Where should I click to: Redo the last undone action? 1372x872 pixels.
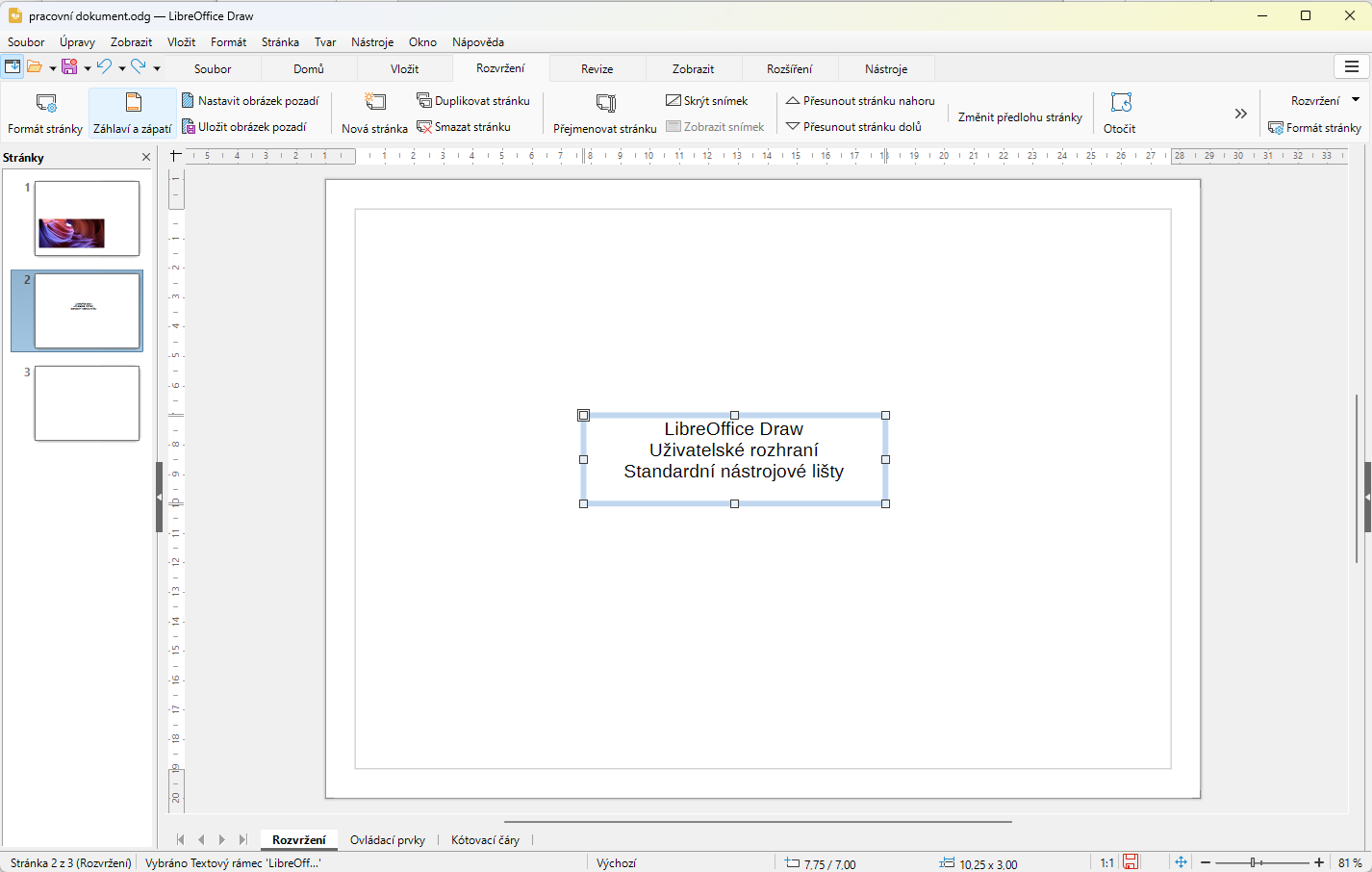click(x=139, y=66)
